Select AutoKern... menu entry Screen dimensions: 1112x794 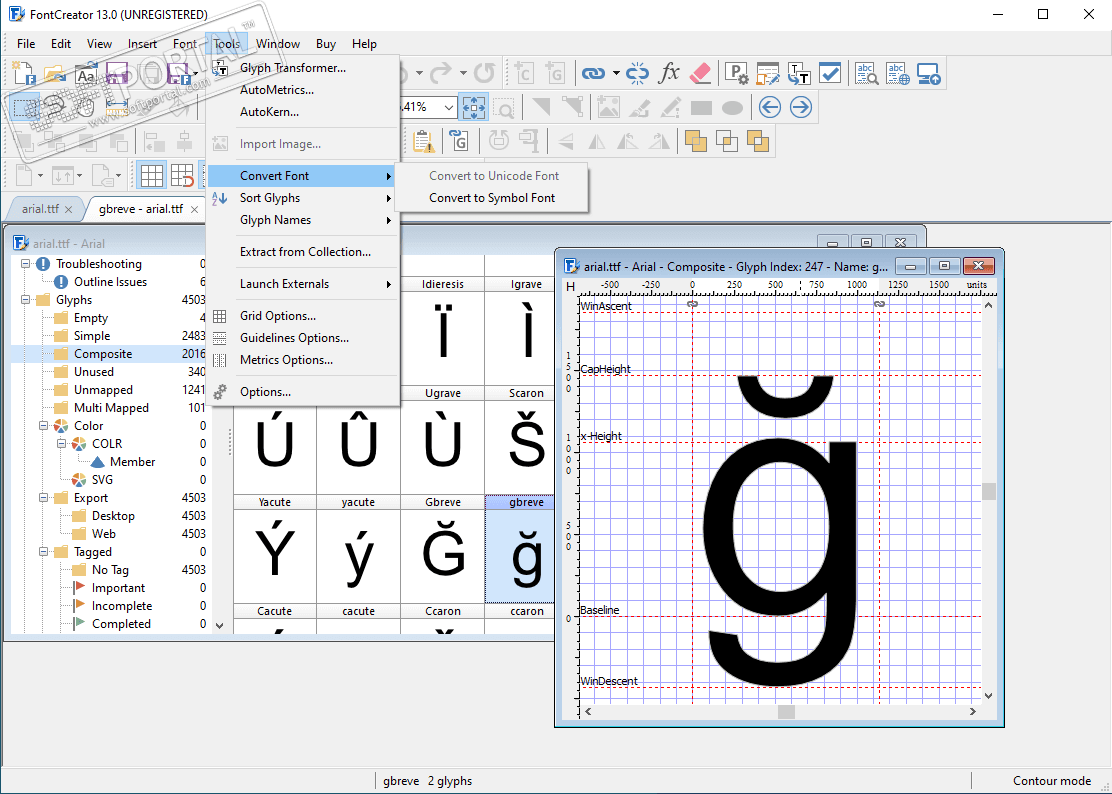click(304, 112)
